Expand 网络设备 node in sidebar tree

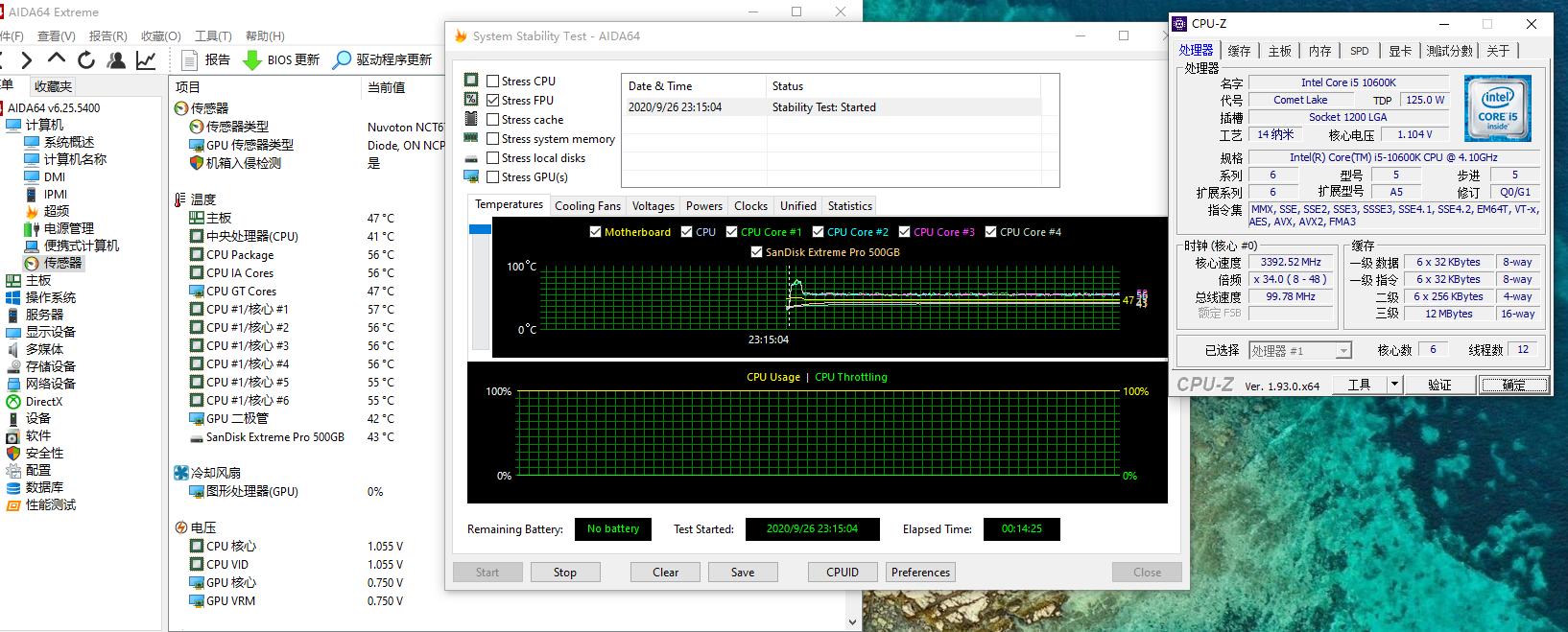[51, 384]
